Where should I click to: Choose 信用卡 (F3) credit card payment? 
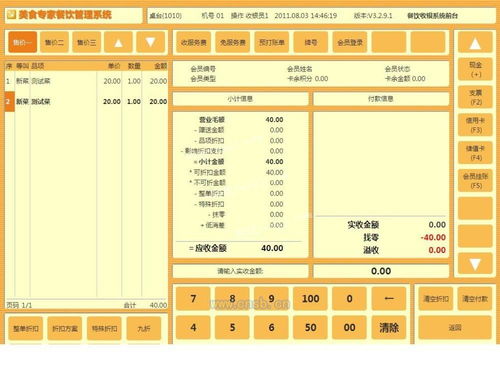tap(475, 125)
